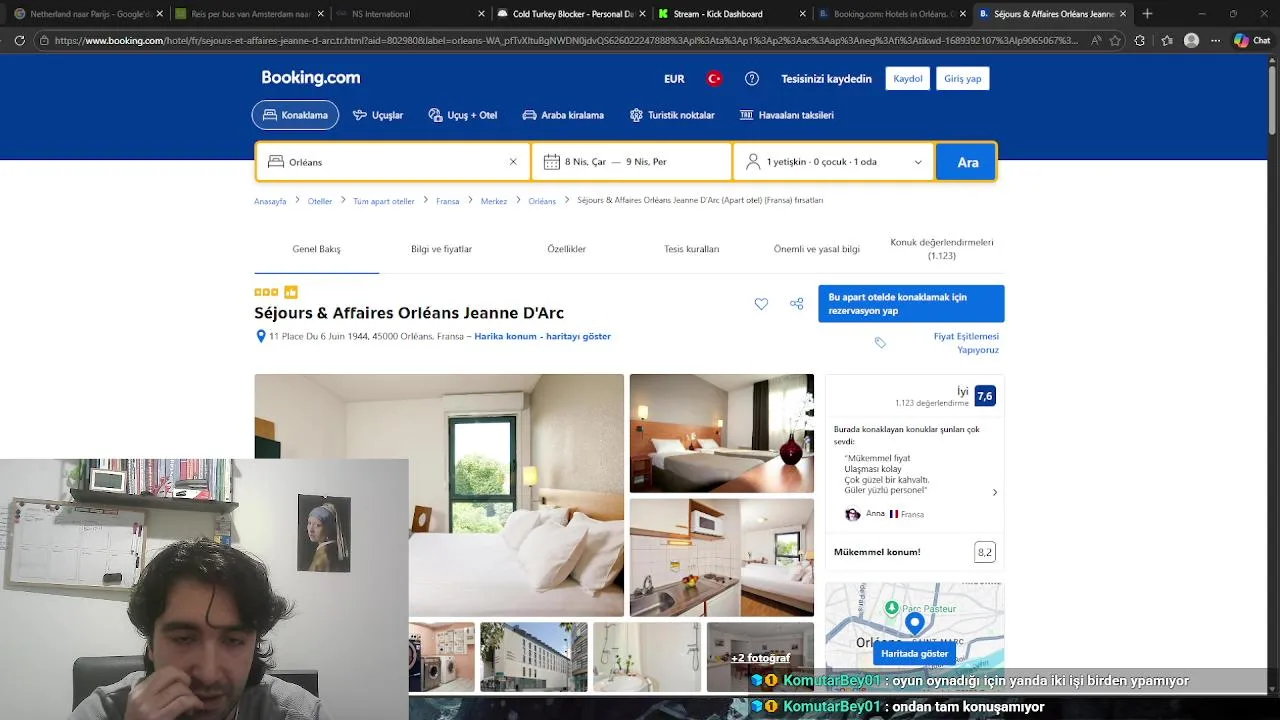
Task: Clear the destination with the X icon
Action: (x=513, y=162)
